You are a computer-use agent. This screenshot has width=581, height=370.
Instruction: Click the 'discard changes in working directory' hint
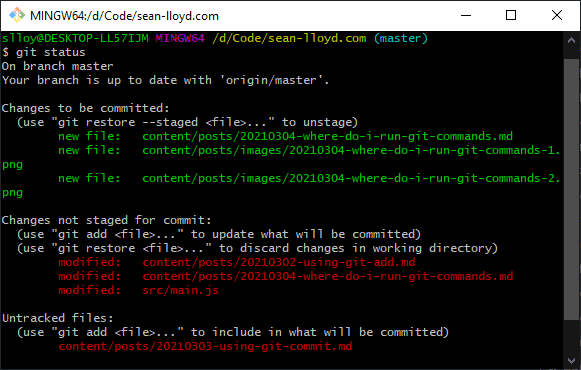point(258,249)
